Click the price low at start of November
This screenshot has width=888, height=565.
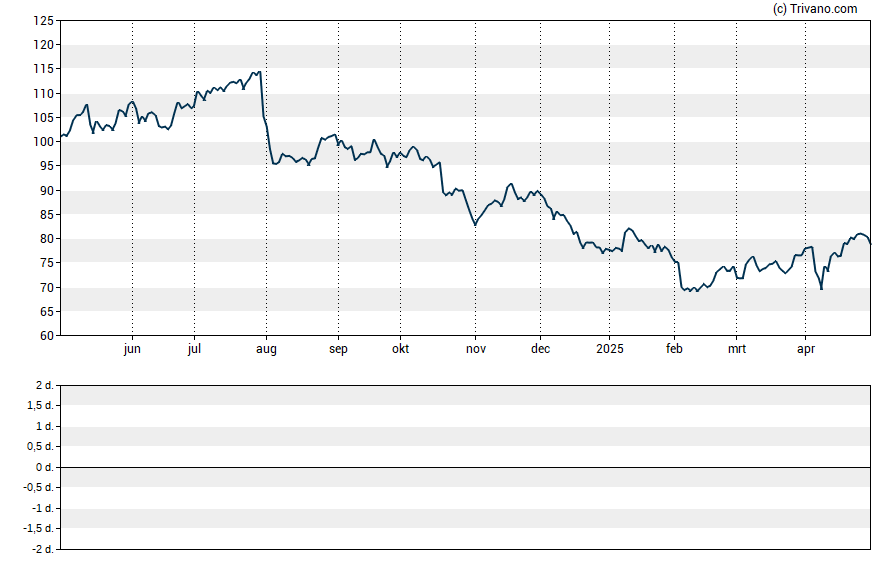475,225
